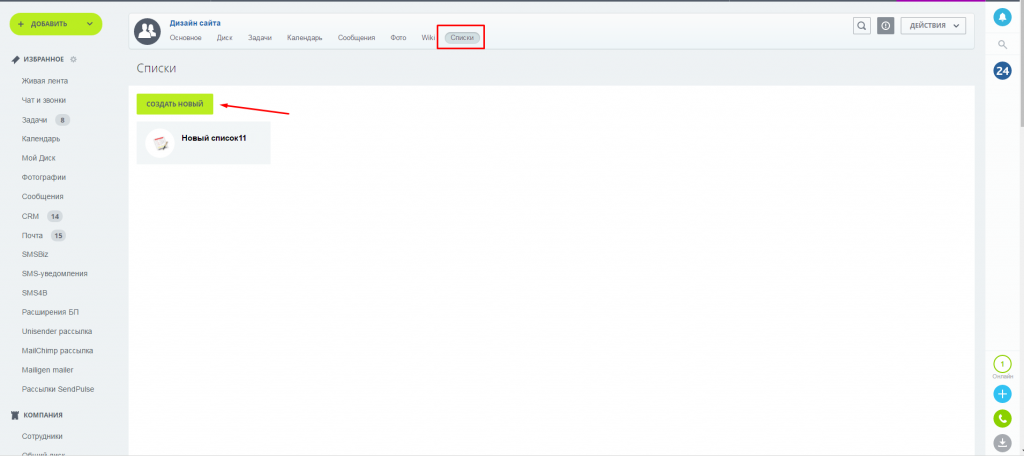Open the Дизайн сайта group link

click(195, 23)
